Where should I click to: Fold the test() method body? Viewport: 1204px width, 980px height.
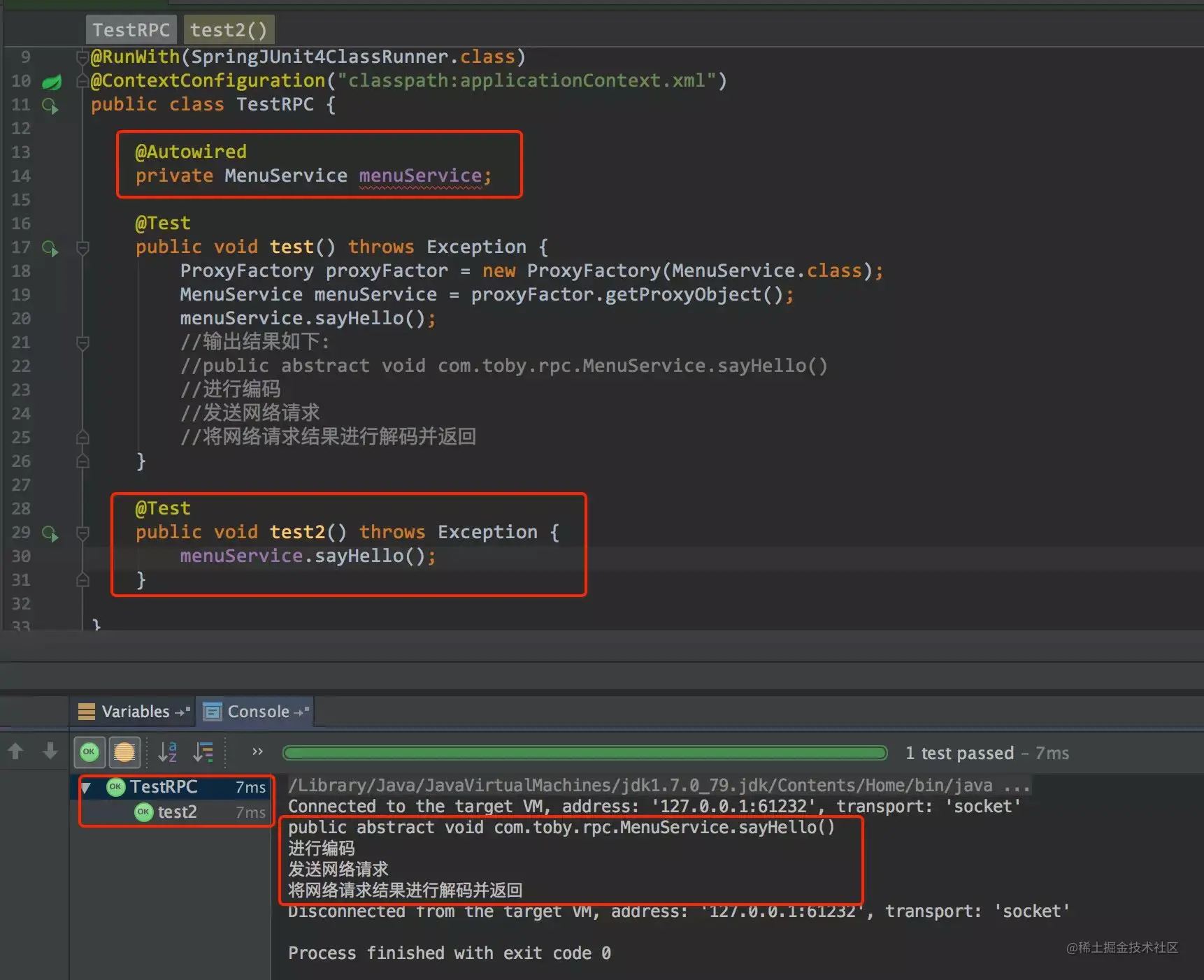coord(83,247)
